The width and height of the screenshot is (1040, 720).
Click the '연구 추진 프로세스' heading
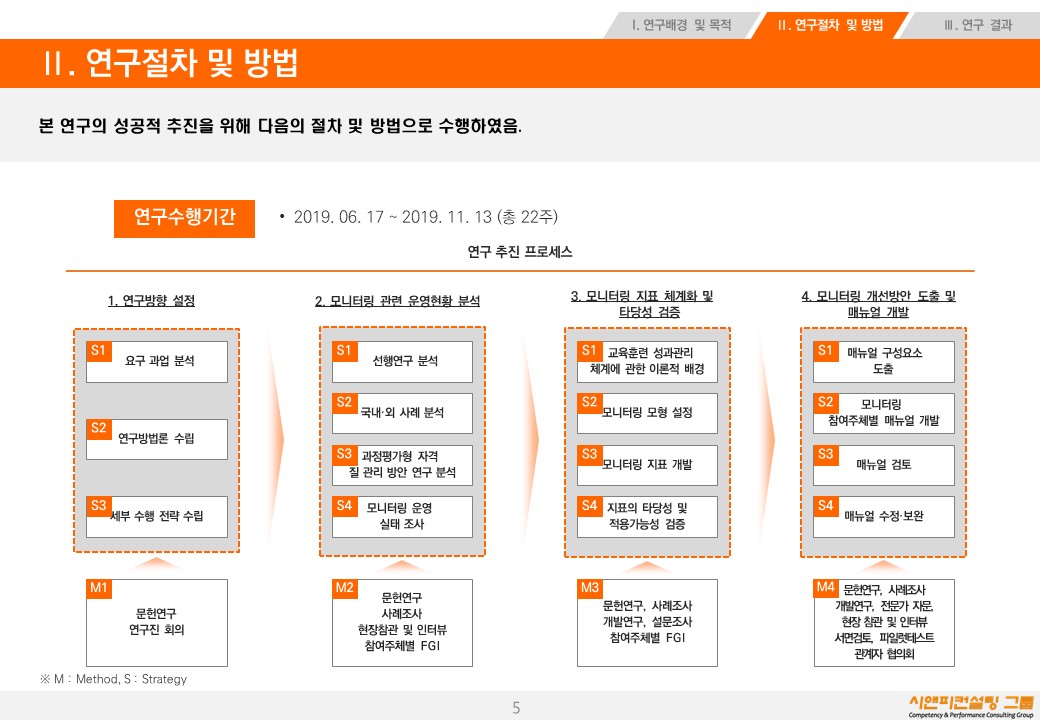(x=520, y=251)
